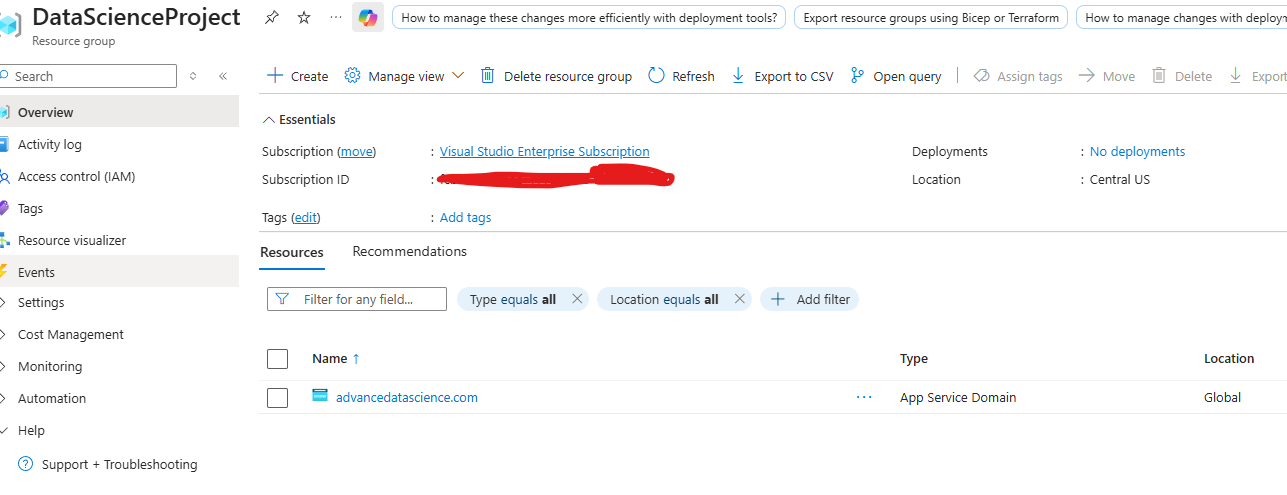
Task: Favorite the resource group with the star icon
Action: coord(304,18)
